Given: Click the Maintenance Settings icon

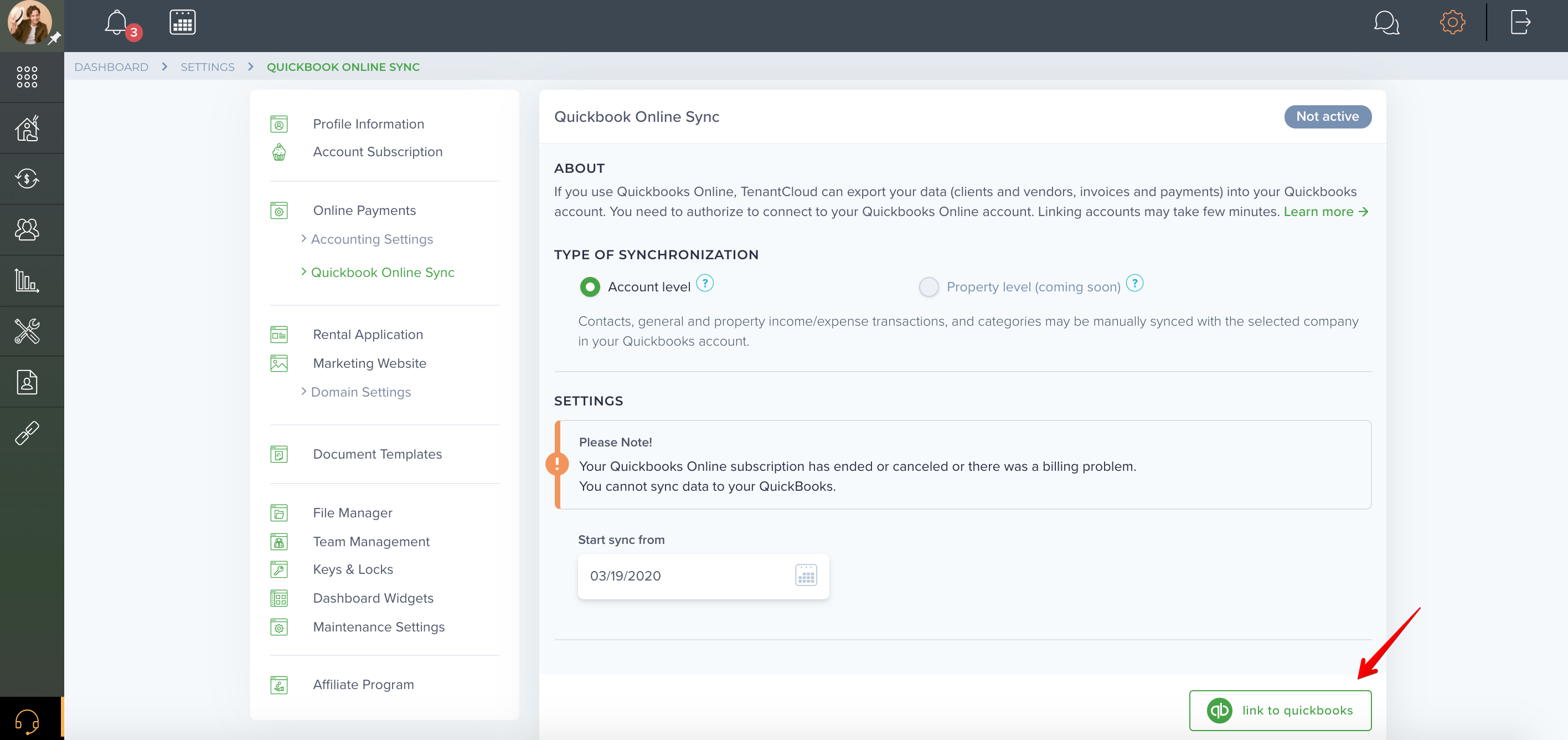Looking at the screenshot, I should [279, 628].
